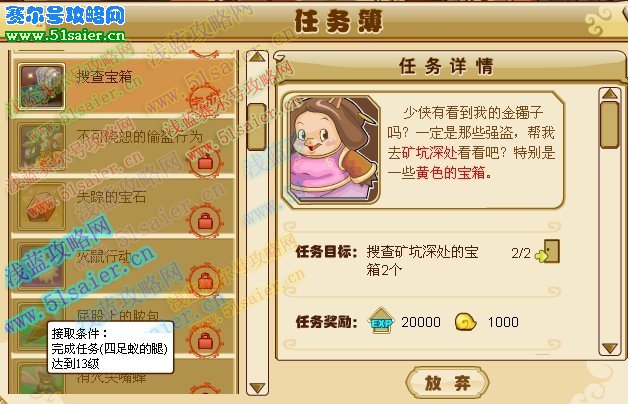628x404 pixels.
Task: Click the gold coin reward icon
Action: (x=465, y=322)
